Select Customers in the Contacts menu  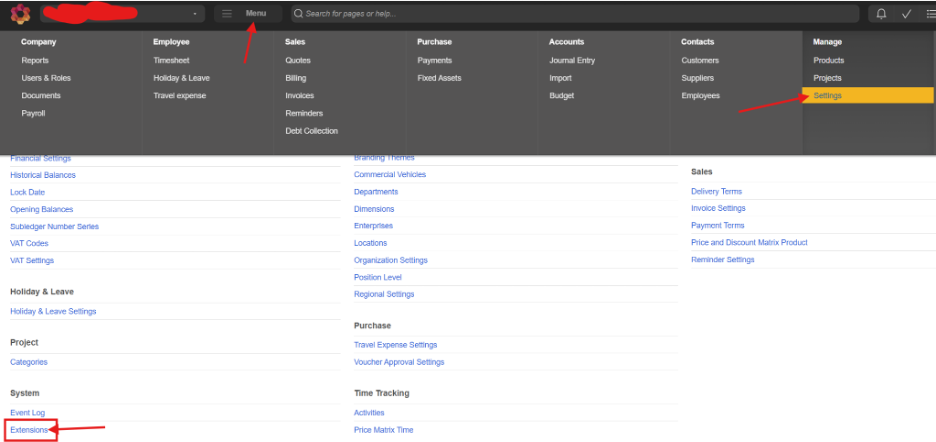pos(700,61)
